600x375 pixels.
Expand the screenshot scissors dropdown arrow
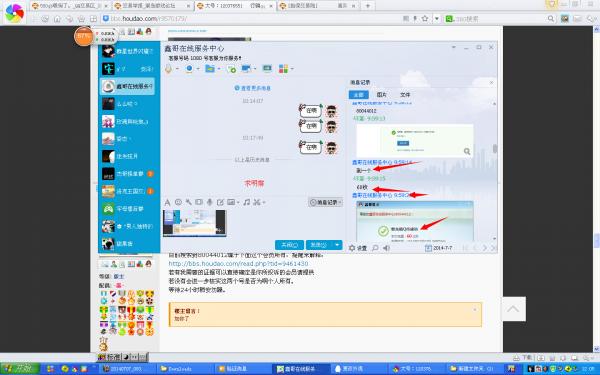point(264,202)
